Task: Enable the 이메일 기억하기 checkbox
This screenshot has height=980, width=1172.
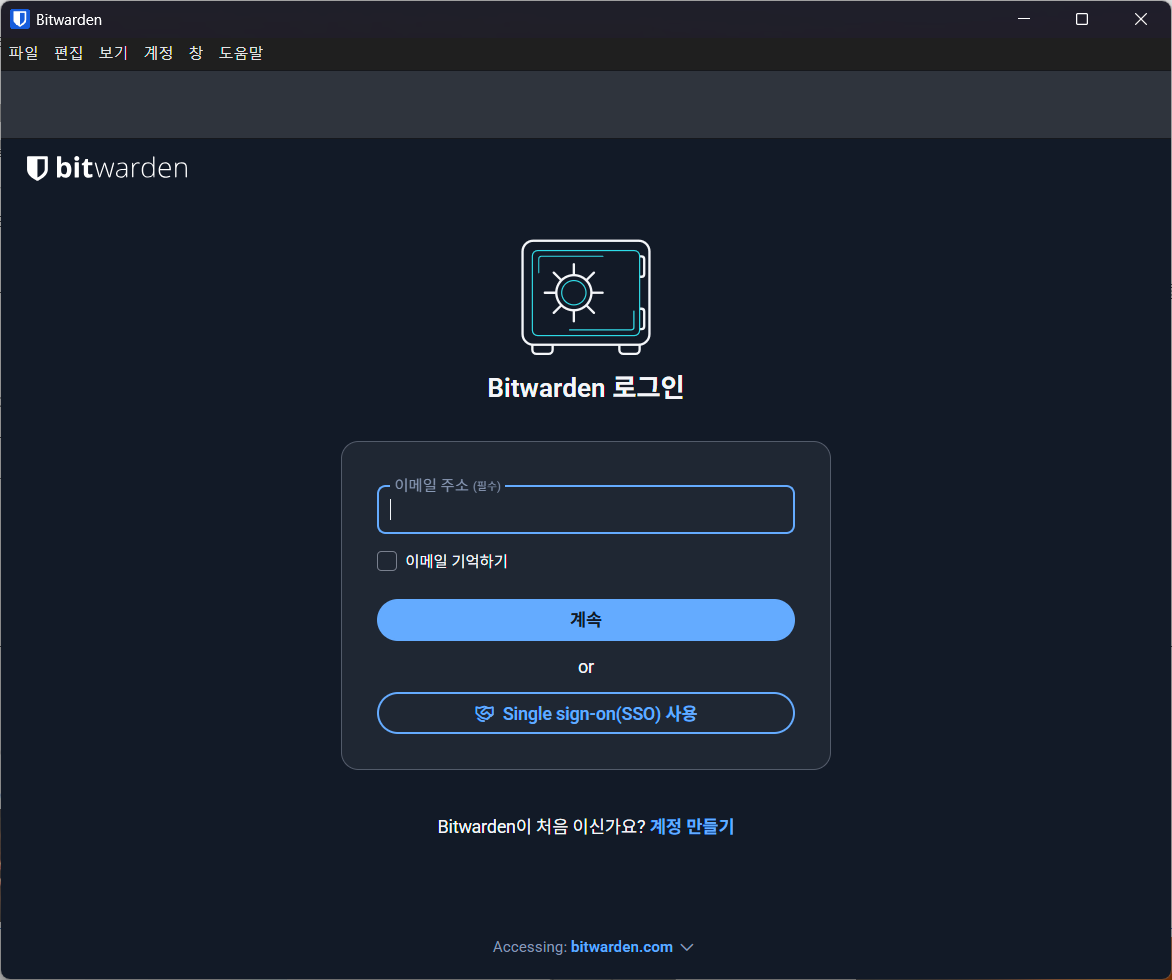Action: pyautogui.click(x=387, y=561)
